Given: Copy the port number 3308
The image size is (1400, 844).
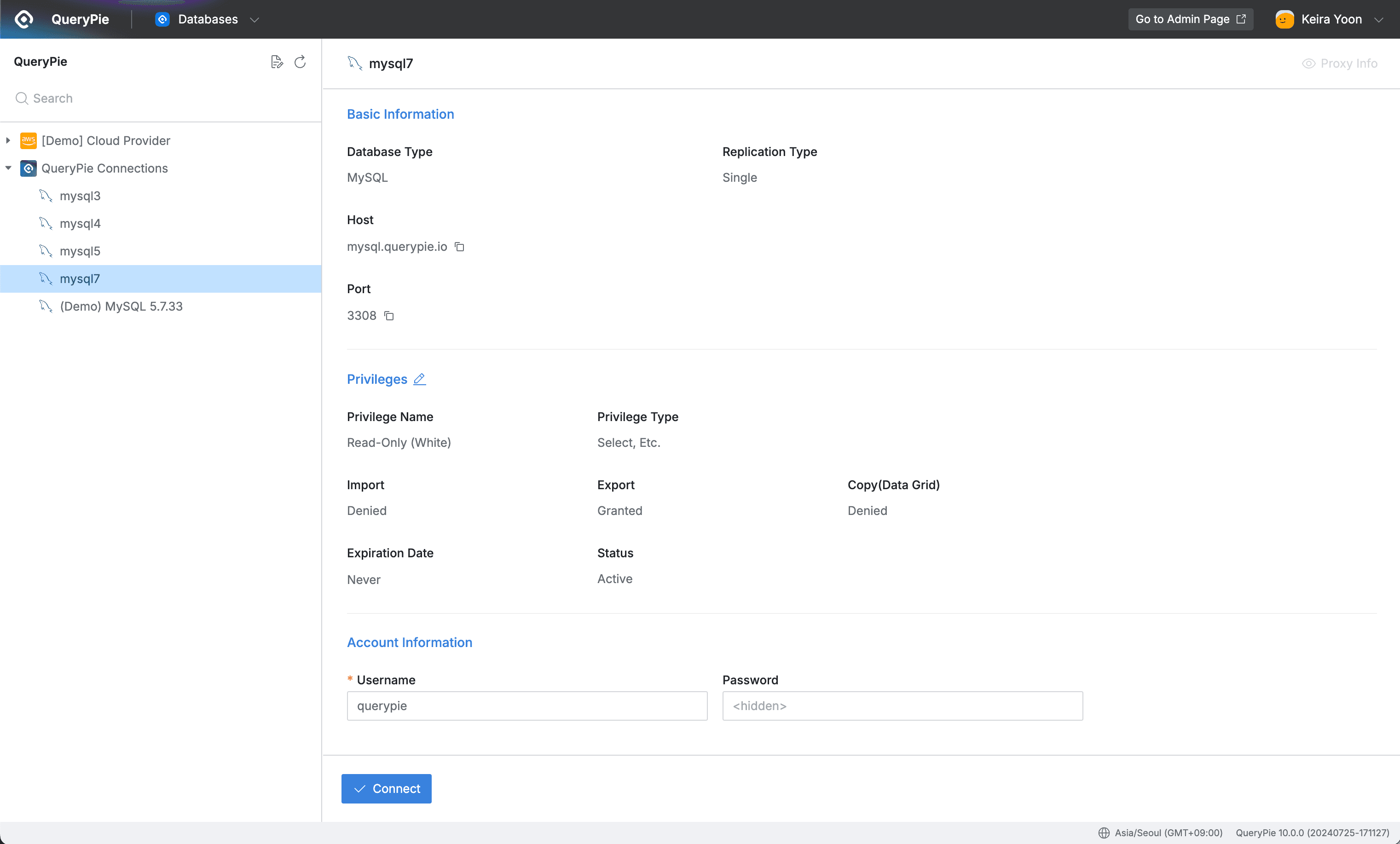Looking at the screenshot, I should (x=388, y=316).
